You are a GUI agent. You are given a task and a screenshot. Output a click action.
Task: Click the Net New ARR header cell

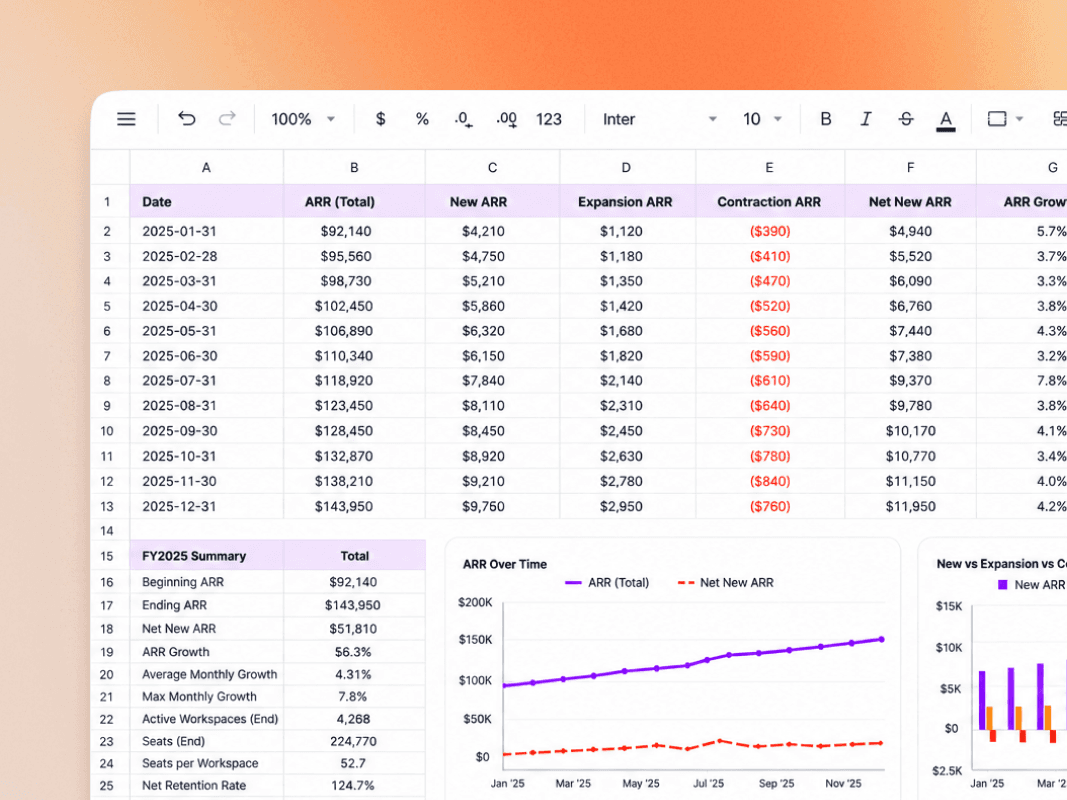(x=910, y=201)
